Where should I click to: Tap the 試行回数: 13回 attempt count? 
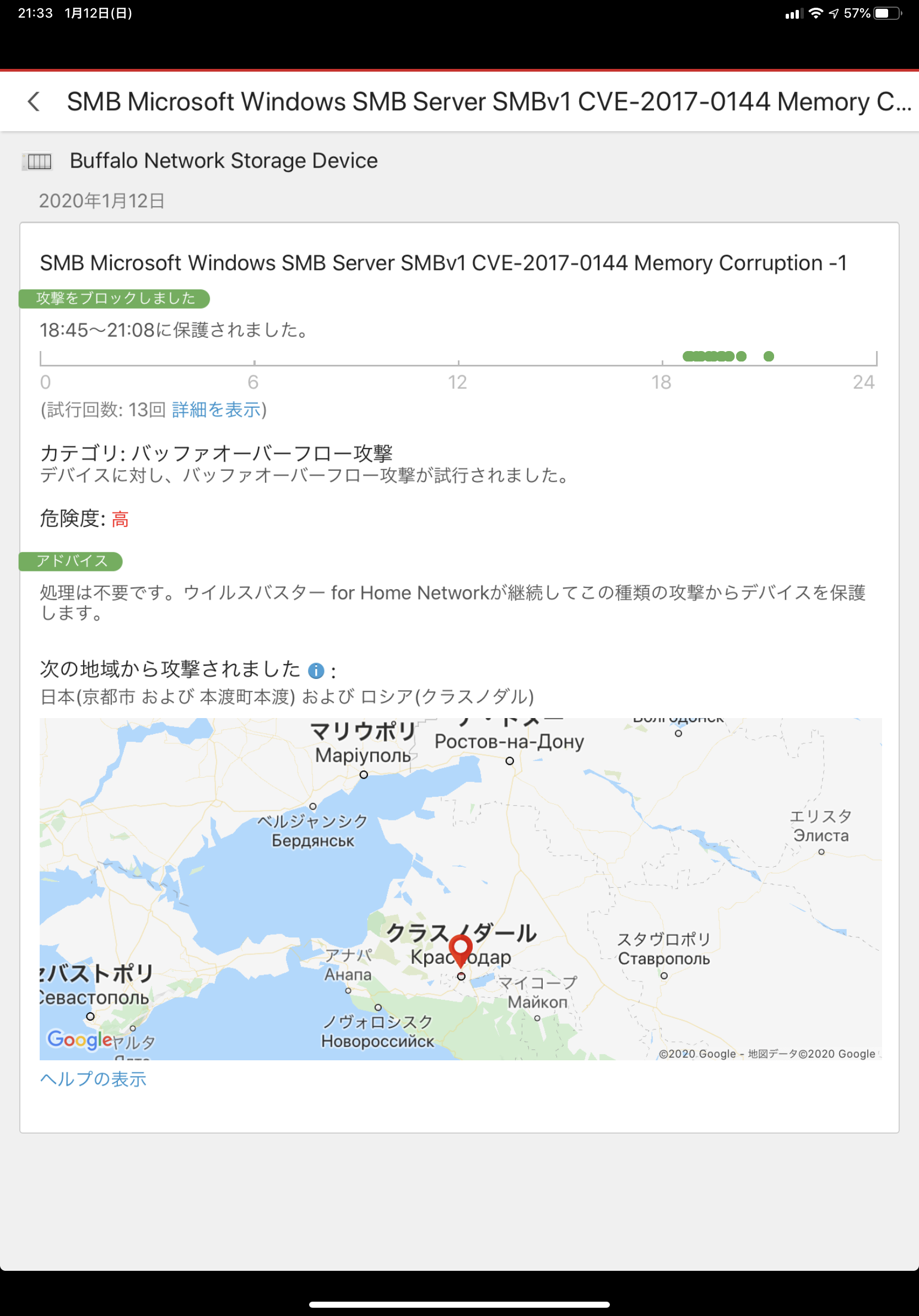tap(106, 410)
